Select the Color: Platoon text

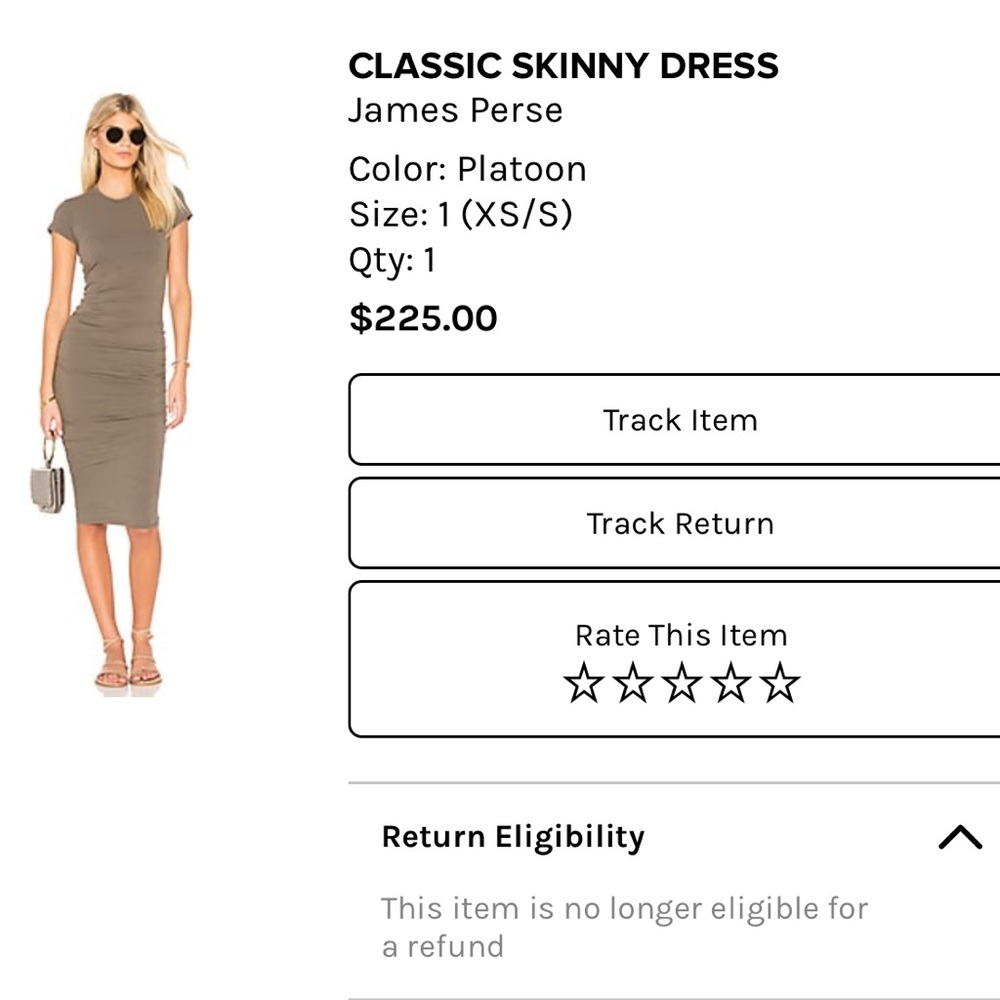(x=467, y=168)
